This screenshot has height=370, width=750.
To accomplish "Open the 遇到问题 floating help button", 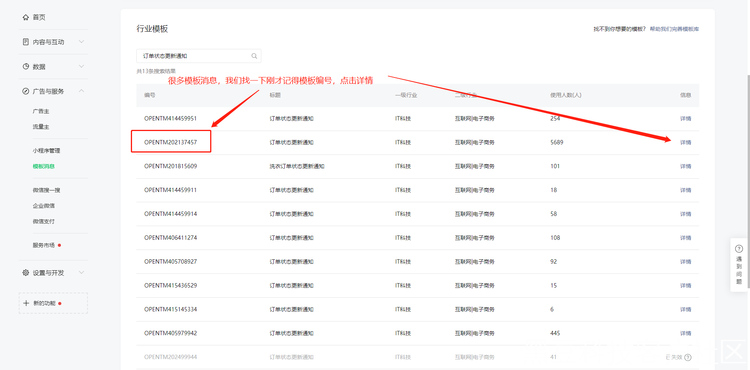I will (739, 264).
